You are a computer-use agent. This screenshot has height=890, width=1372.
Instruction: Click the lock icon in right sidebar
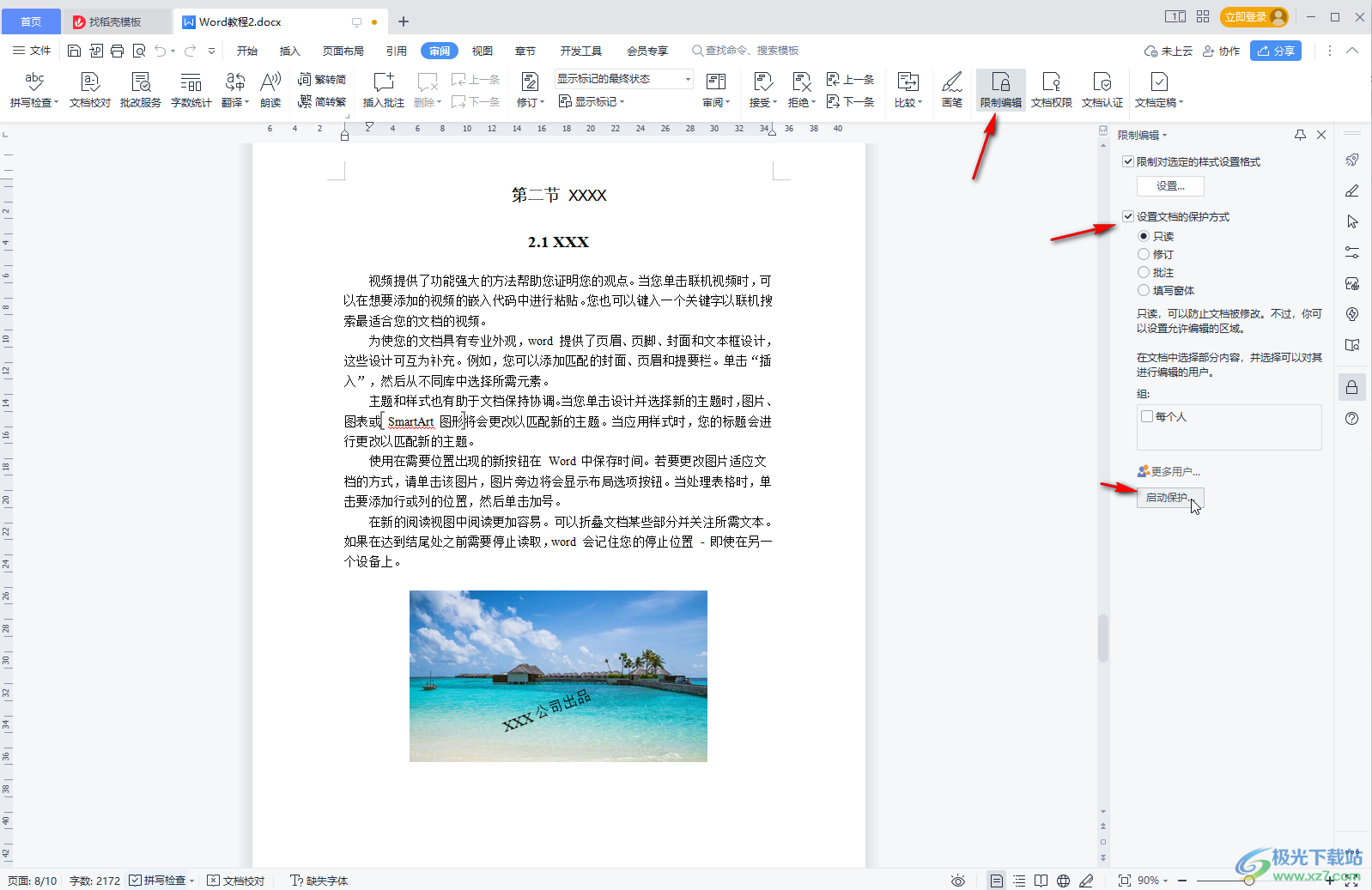tap(1352, 387)
